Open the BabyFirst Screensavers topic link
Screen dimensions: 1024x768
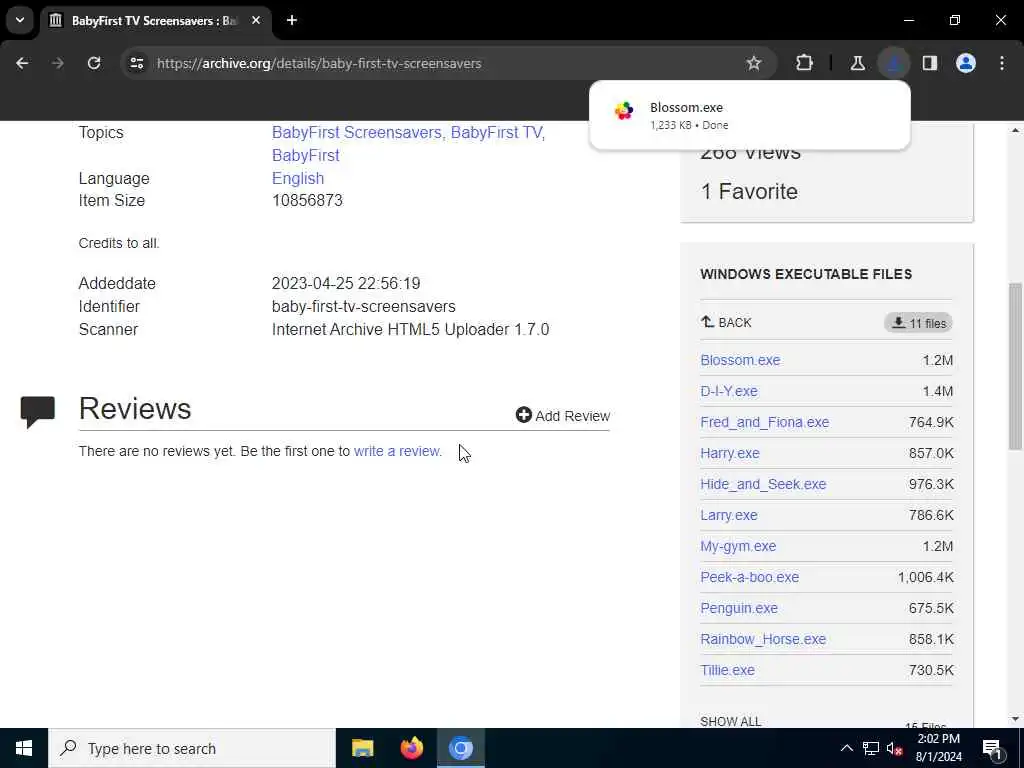357,132
